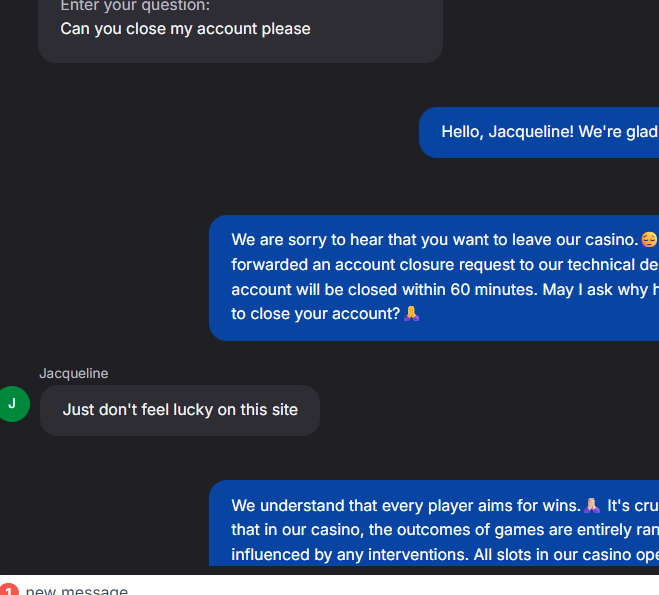Click the white new message bar
This screenshot has height=595, width=659.
click(x=330, y=585)
